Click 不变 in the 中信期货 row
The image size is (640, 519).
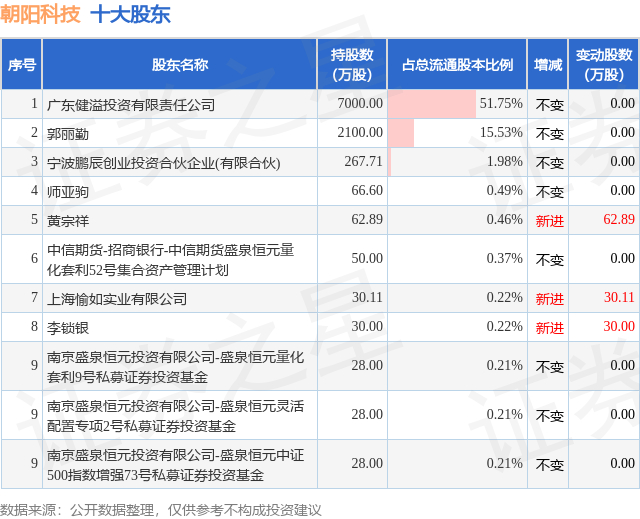click(550, 260)
